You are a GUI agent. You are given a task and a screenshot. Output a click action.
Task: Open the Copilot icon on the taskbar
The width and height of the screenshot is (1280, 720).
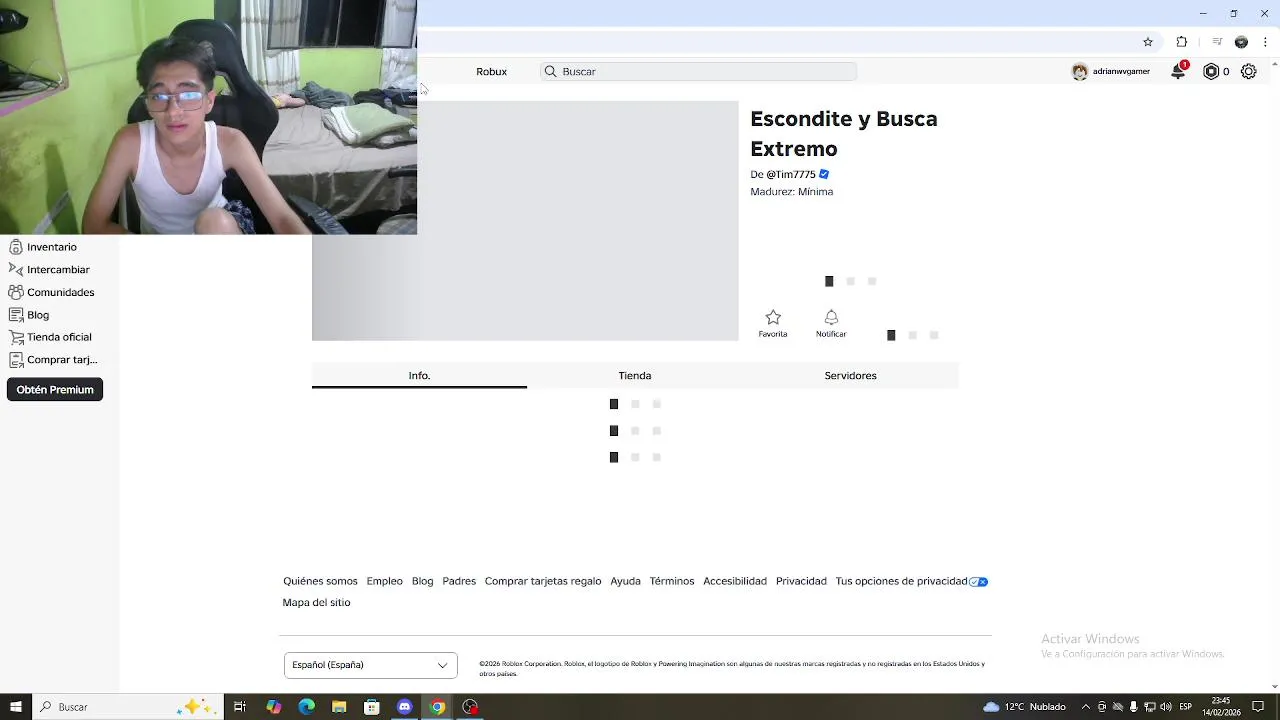pos(273,707)
